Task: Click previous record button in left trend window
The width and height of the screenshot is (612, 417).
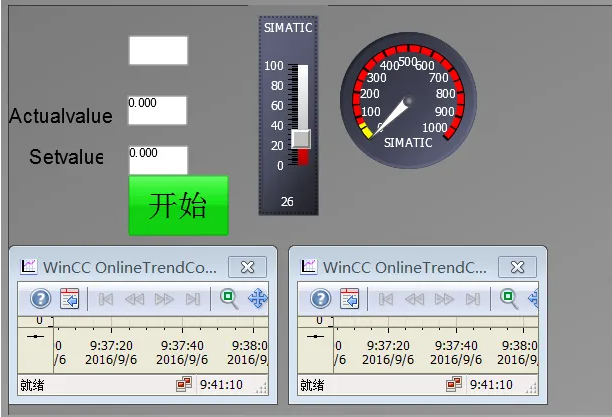Action: coord(134,298)
